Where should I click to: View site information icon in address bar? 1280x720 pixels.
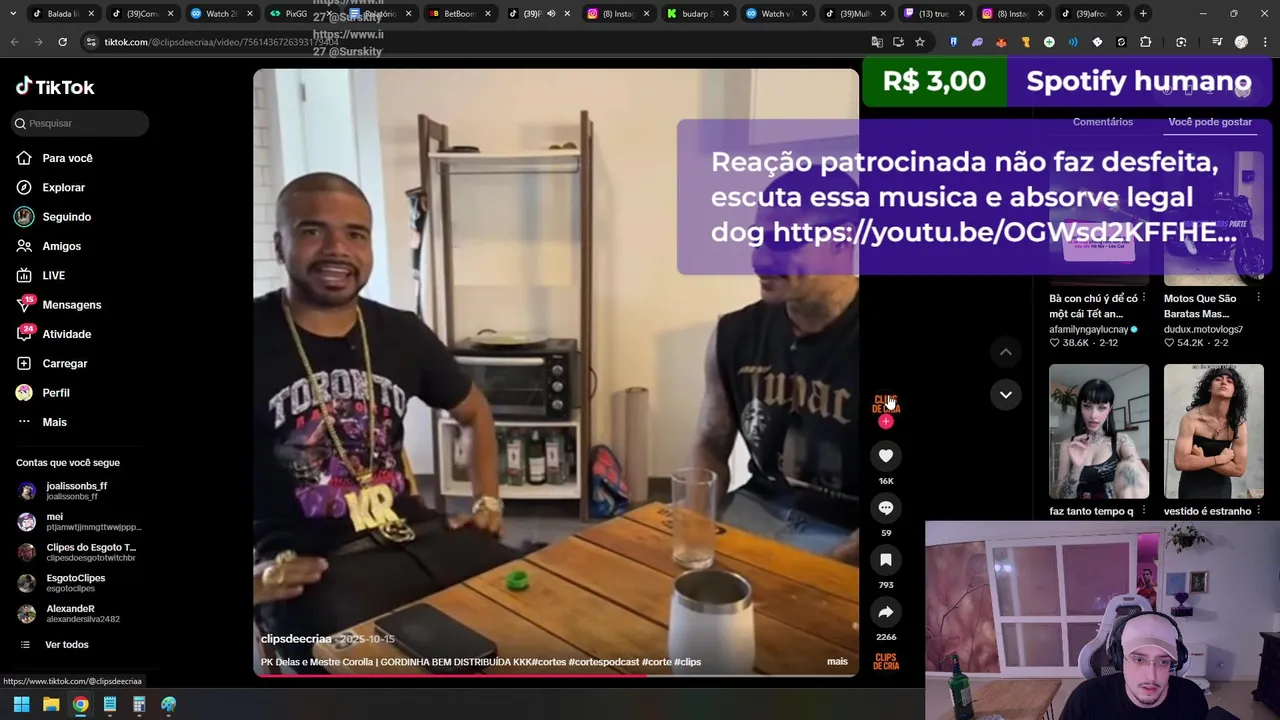(x=92, y=42)
